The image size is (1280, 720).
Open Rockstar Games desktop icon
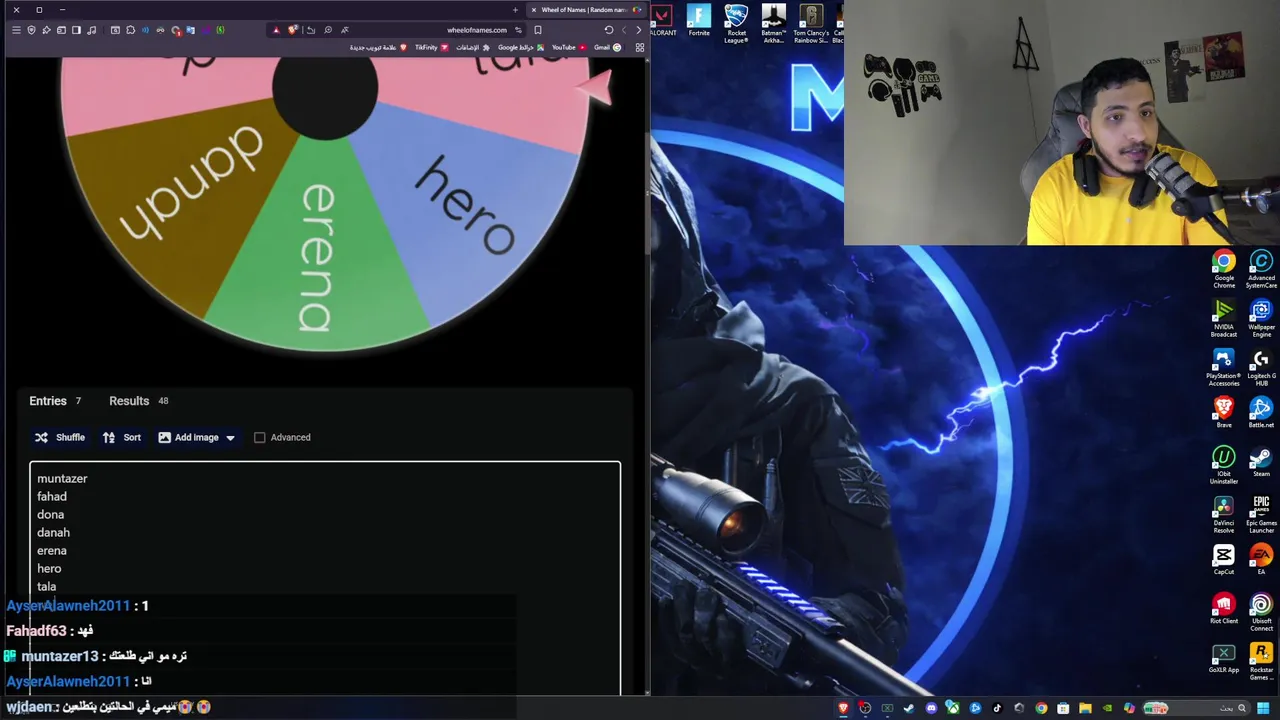coord(1261,662)
